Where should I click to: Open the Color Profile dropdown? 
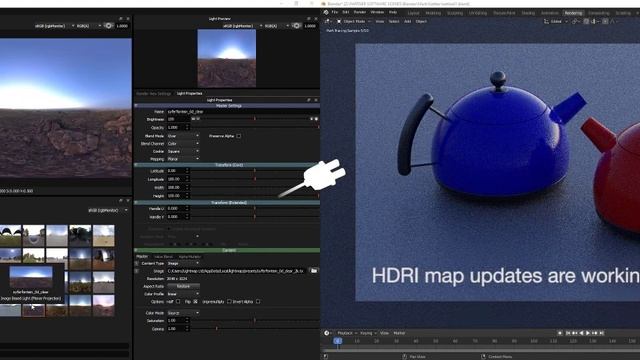(x=183, y=294)
